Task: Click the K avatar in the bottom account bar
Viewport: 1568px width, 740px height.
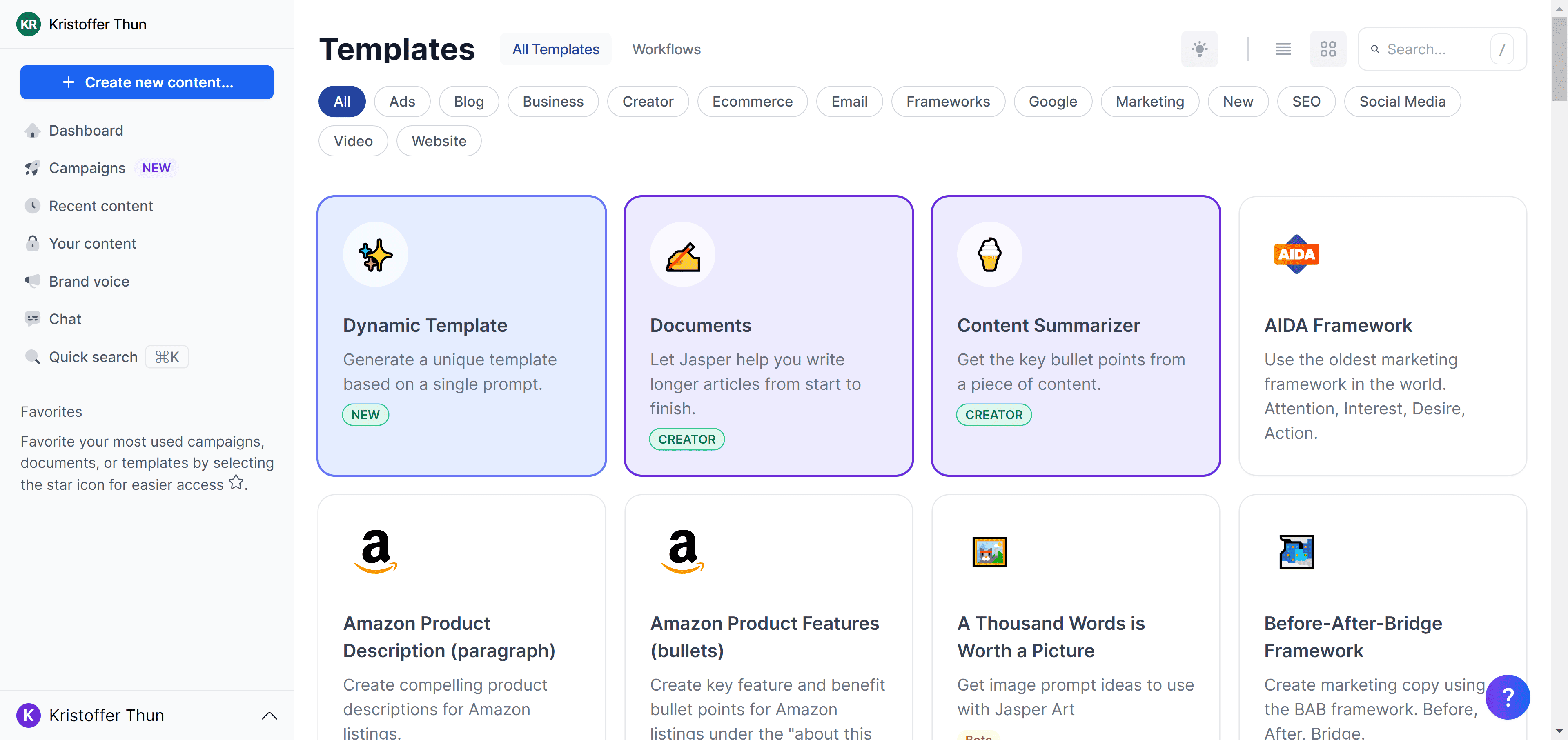Action: click(29, 715)
